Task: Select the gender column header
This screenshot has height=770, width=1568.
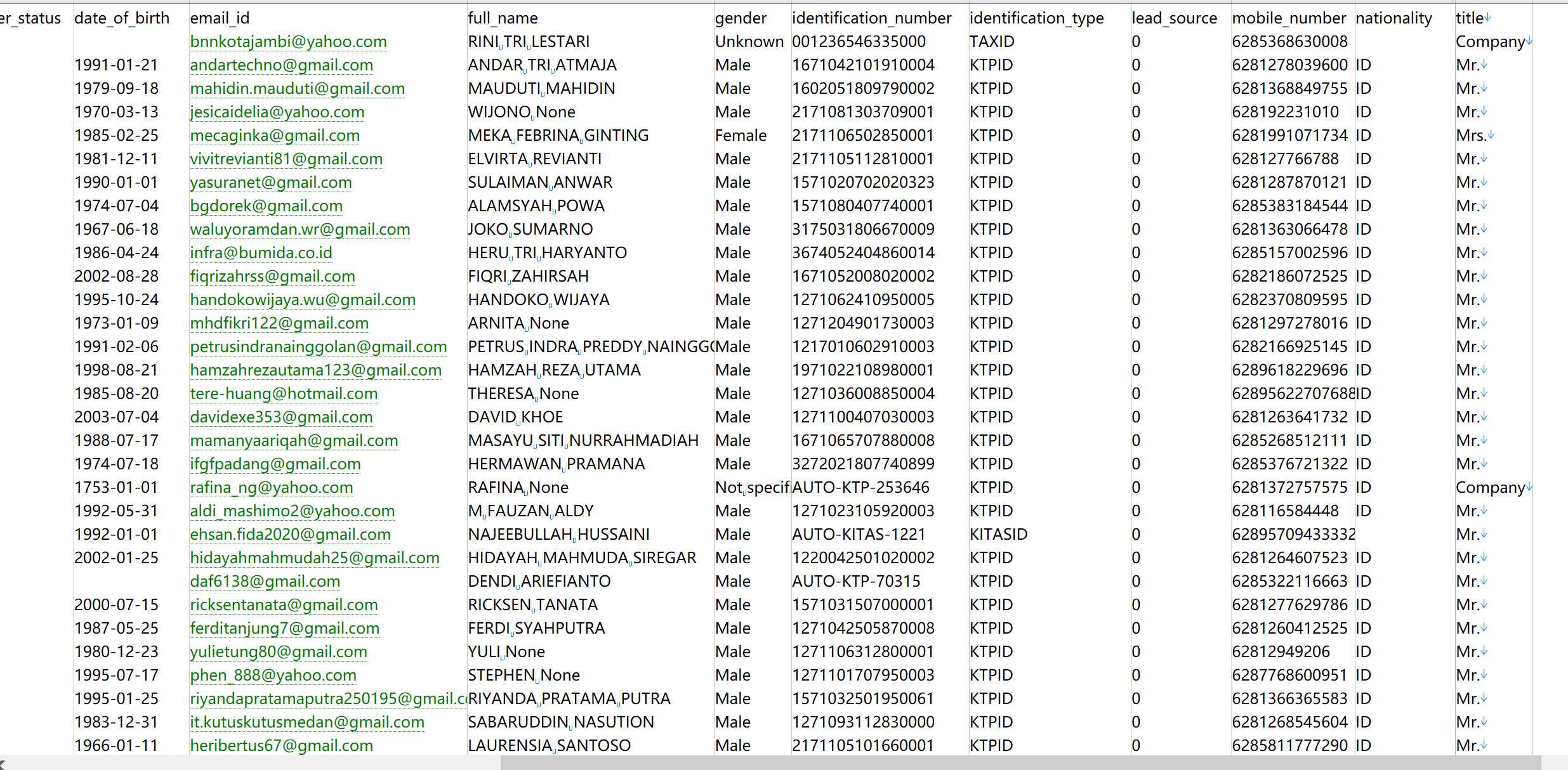Action: click(x=741, y=18)
